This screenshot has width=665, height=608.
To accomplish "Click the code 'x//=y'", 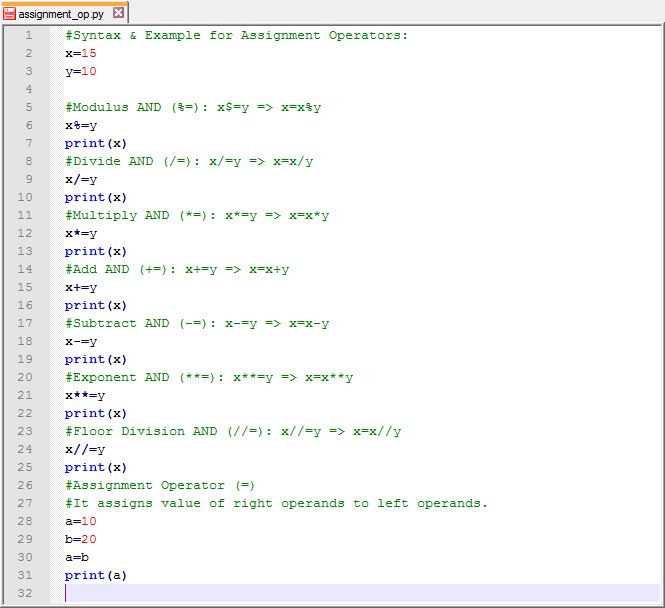I will [x=85, y=449].
